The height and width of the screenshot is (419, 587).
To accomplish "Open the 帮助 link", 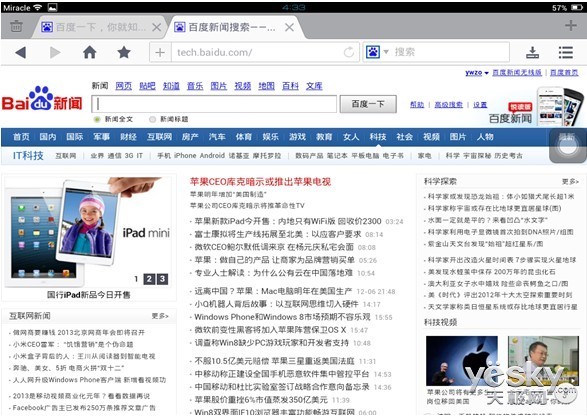I will (x=417, y=105).
